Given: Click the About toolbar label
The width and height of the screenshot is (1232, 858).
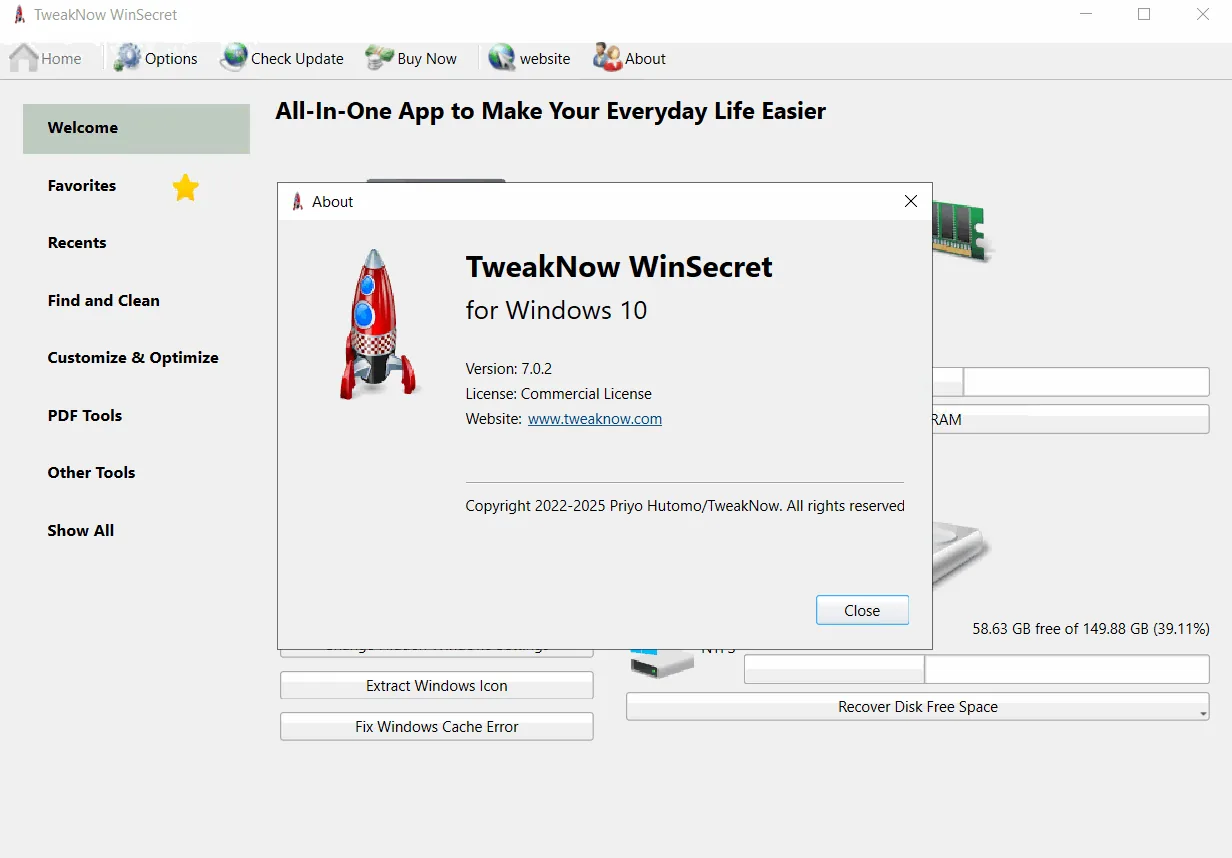Looking at the screenshot, I should [x=645, y=59].
